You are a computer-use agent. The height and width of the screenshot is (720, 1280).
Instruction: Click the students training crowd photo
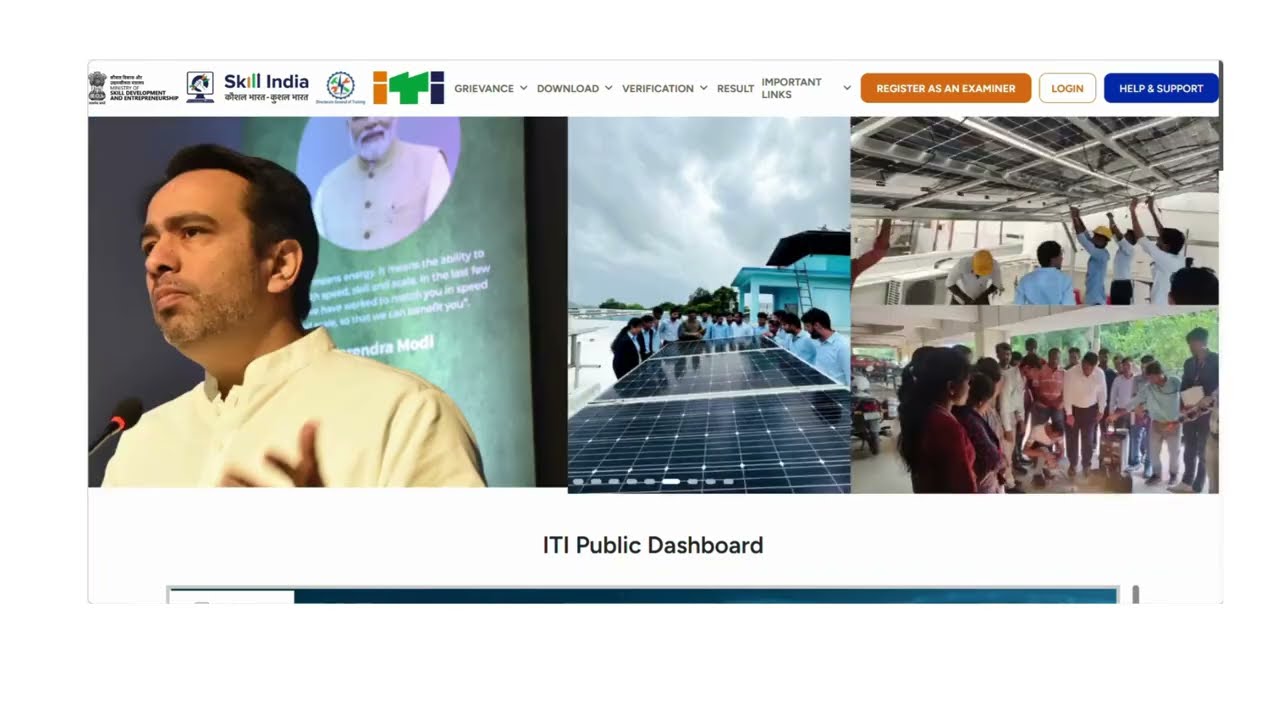[x=1035, y=400]
